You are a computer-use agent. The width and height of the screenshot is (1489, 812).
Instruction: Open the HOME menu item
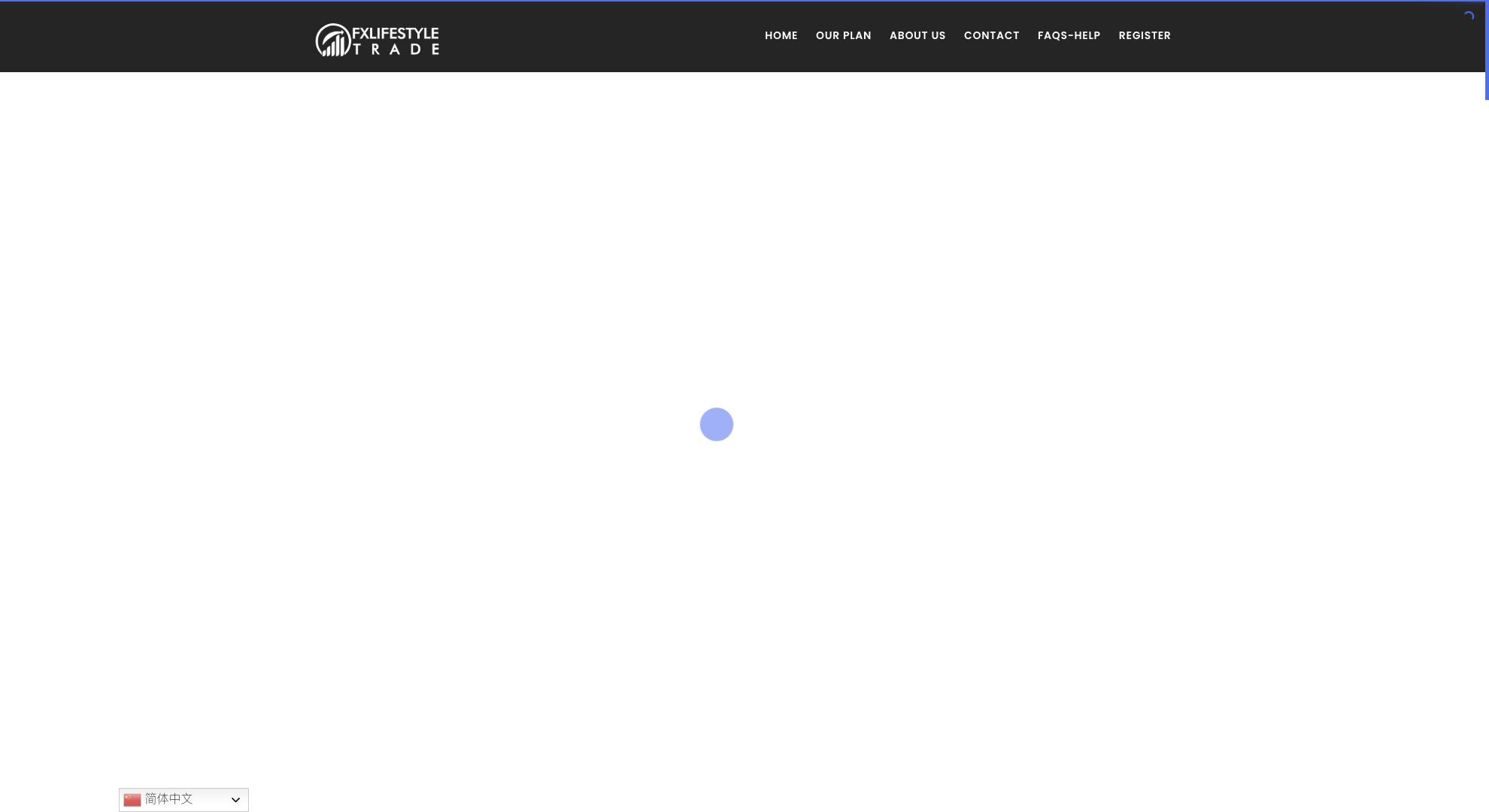point(781,35)
